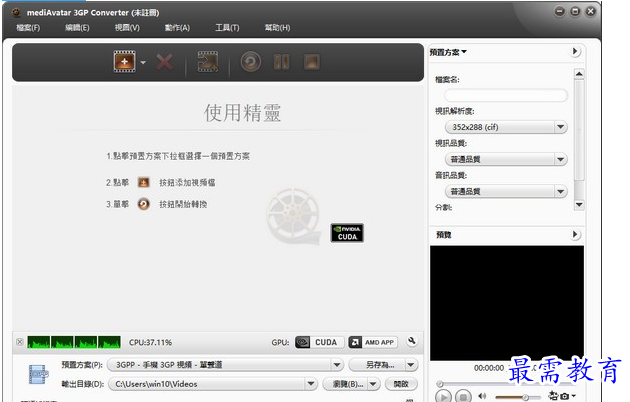Toggle CUDA GPU acceleration
The image size is (630, 402).
tap(319, 342)
